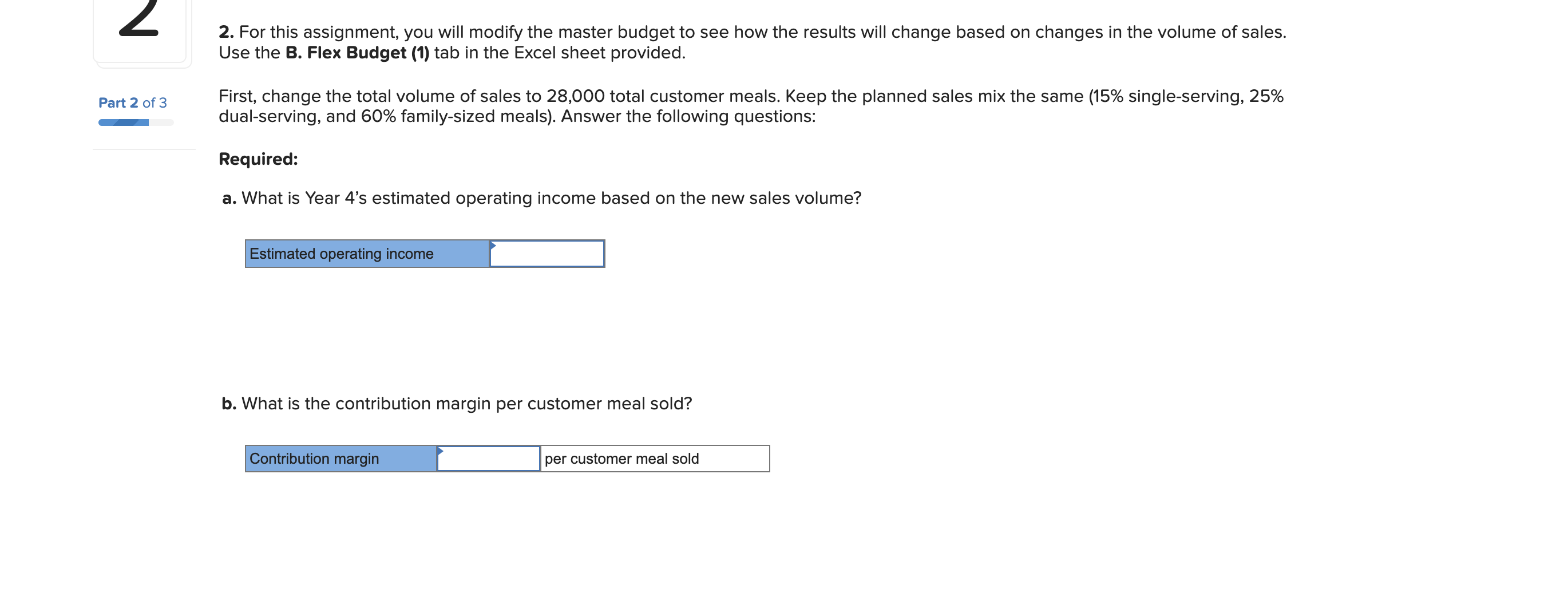Click the bold "2." at the question start
The height and width of the screenshot is (600, 1568).
click(x=226, y=31)
